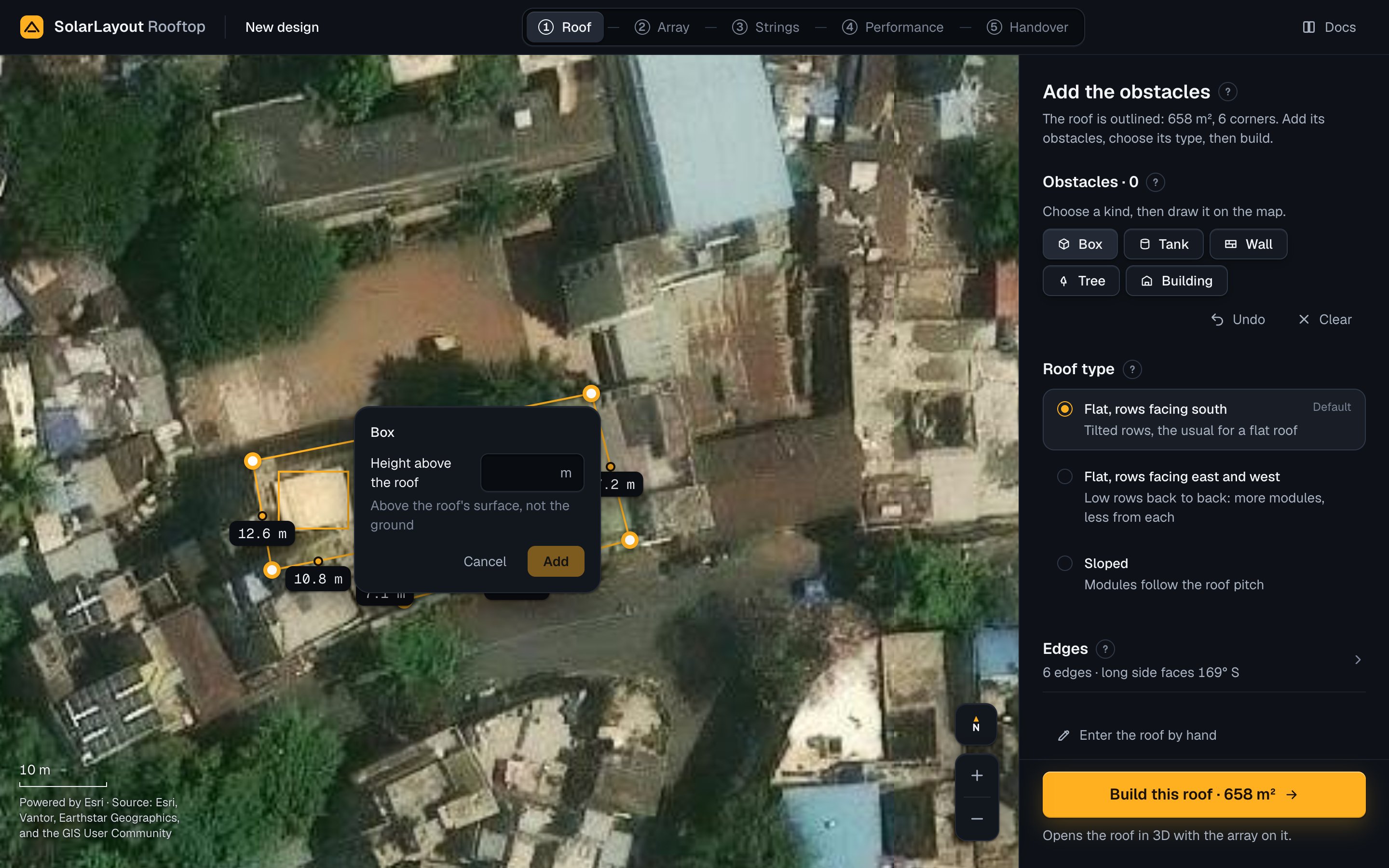Go to the Roof step
This screenshot has width=1389, height=868.
(x=565, y=27)
